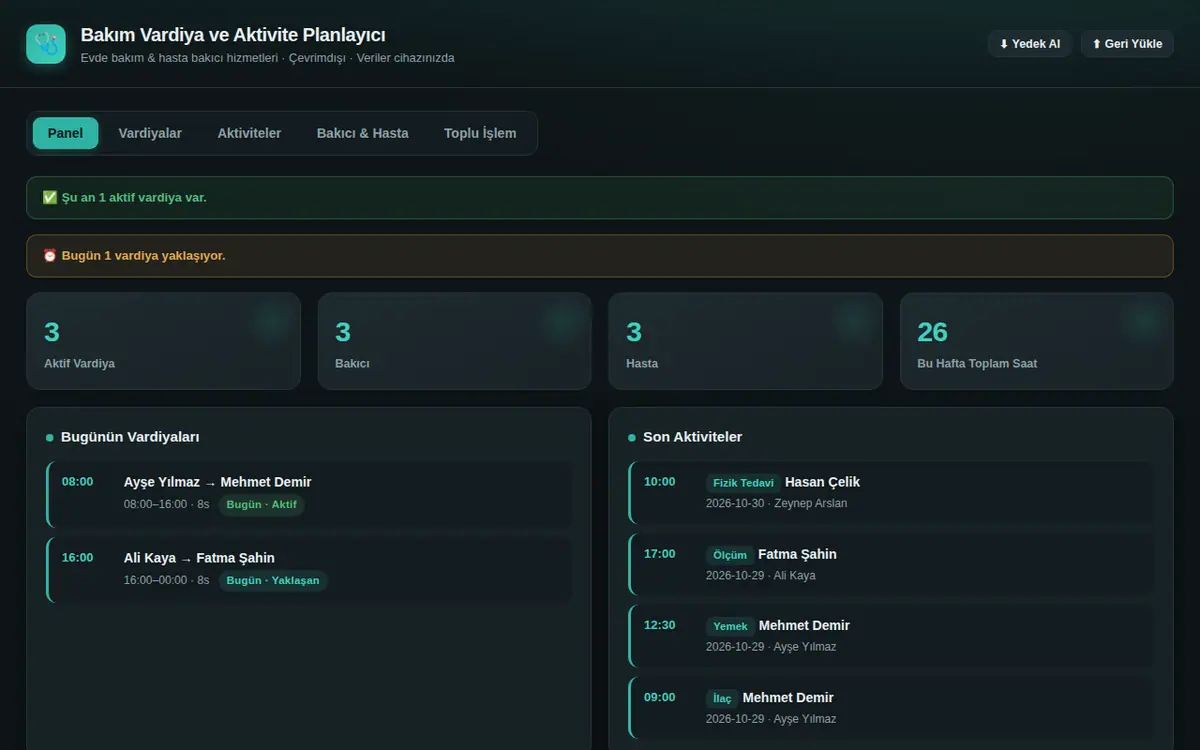The height and width of the screenshot is (750, 1200).
Task: Click the Bakım Vardiya ve Aktivite Planlayıcı title
Action: click(x=233, y=36)
